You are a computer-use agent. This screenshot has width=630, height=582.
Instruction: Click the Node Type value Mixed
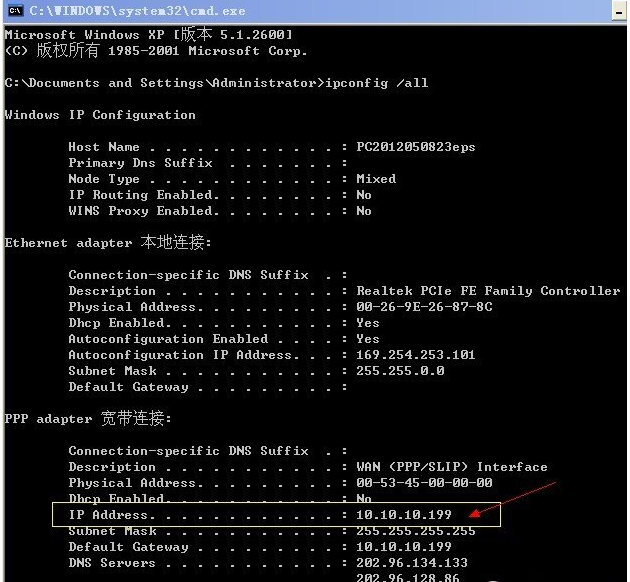coord(376,179)
